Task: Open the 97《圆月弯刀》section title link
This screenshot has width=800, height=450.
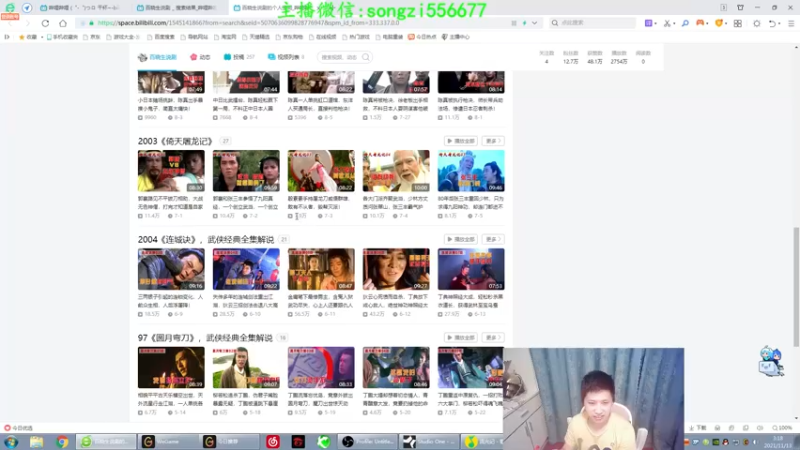Action: coord(205,338)
